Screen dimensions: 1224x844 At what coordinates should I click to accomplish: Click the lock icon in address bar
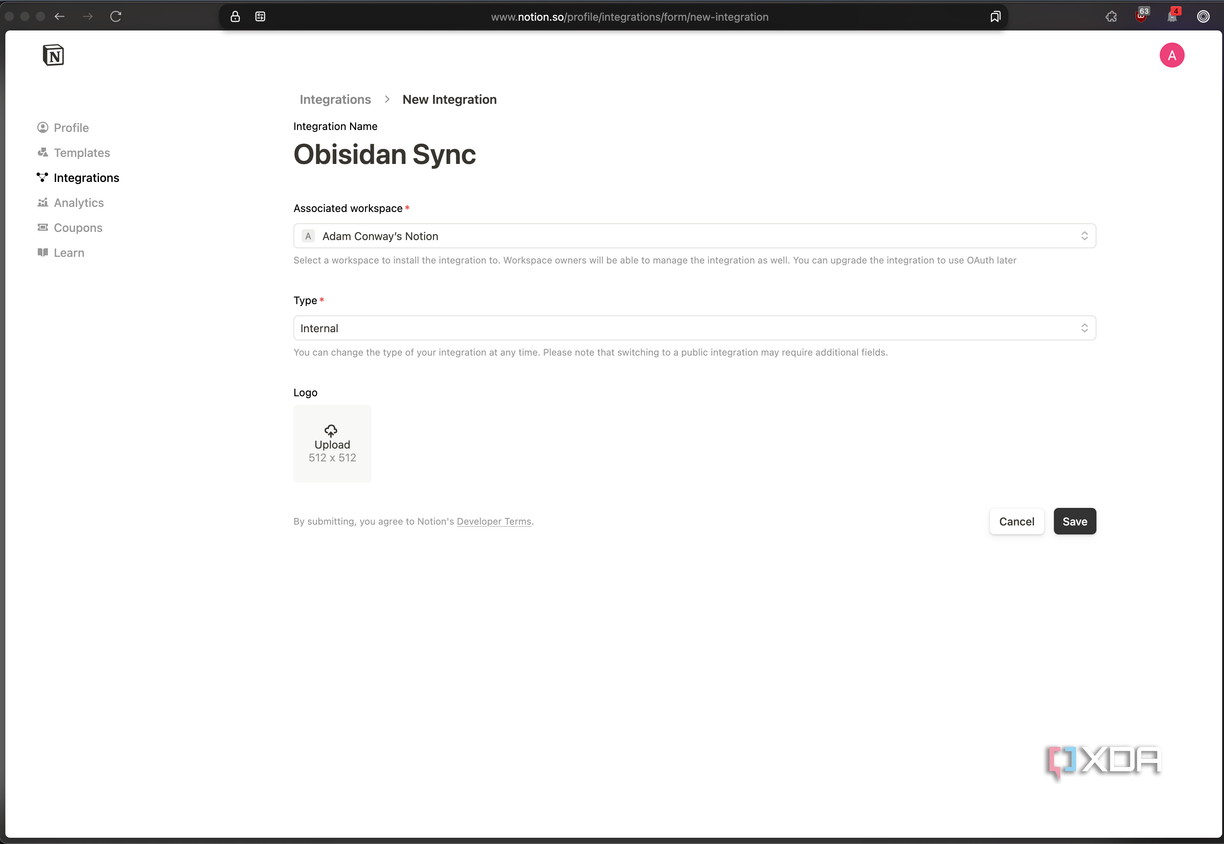tap(235, 17)
